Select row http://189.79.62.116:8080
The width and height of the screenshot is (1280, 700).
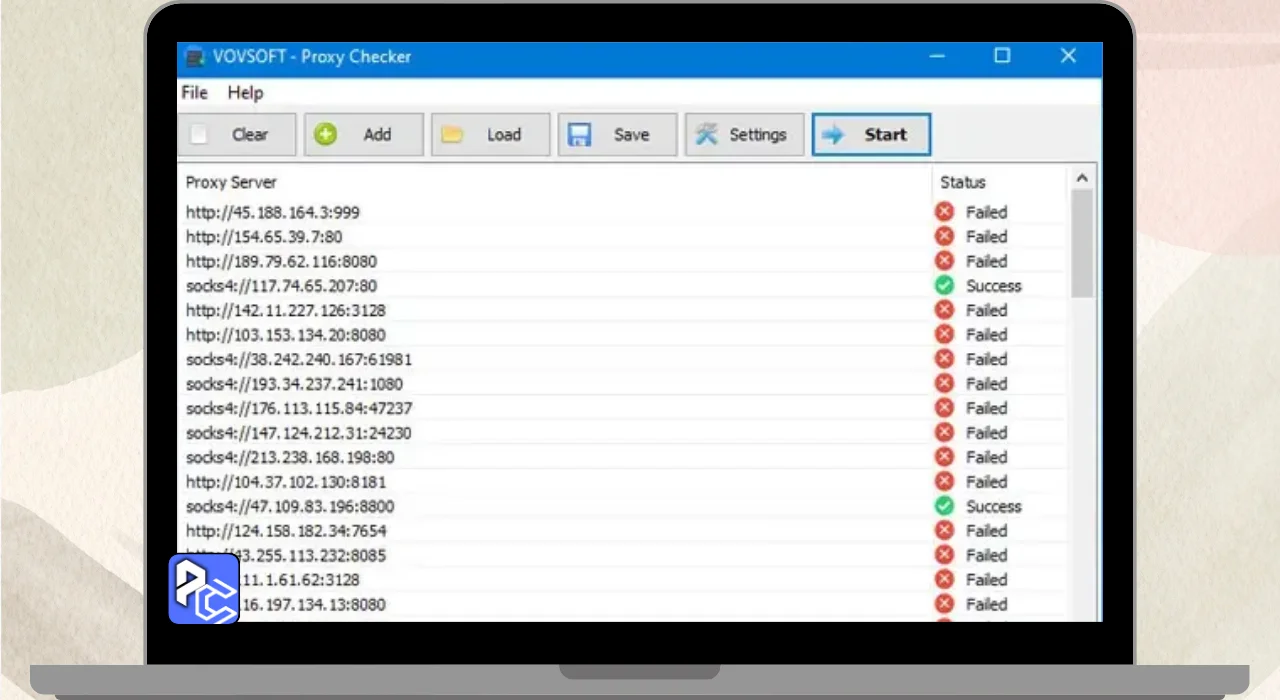pos(620,261)
